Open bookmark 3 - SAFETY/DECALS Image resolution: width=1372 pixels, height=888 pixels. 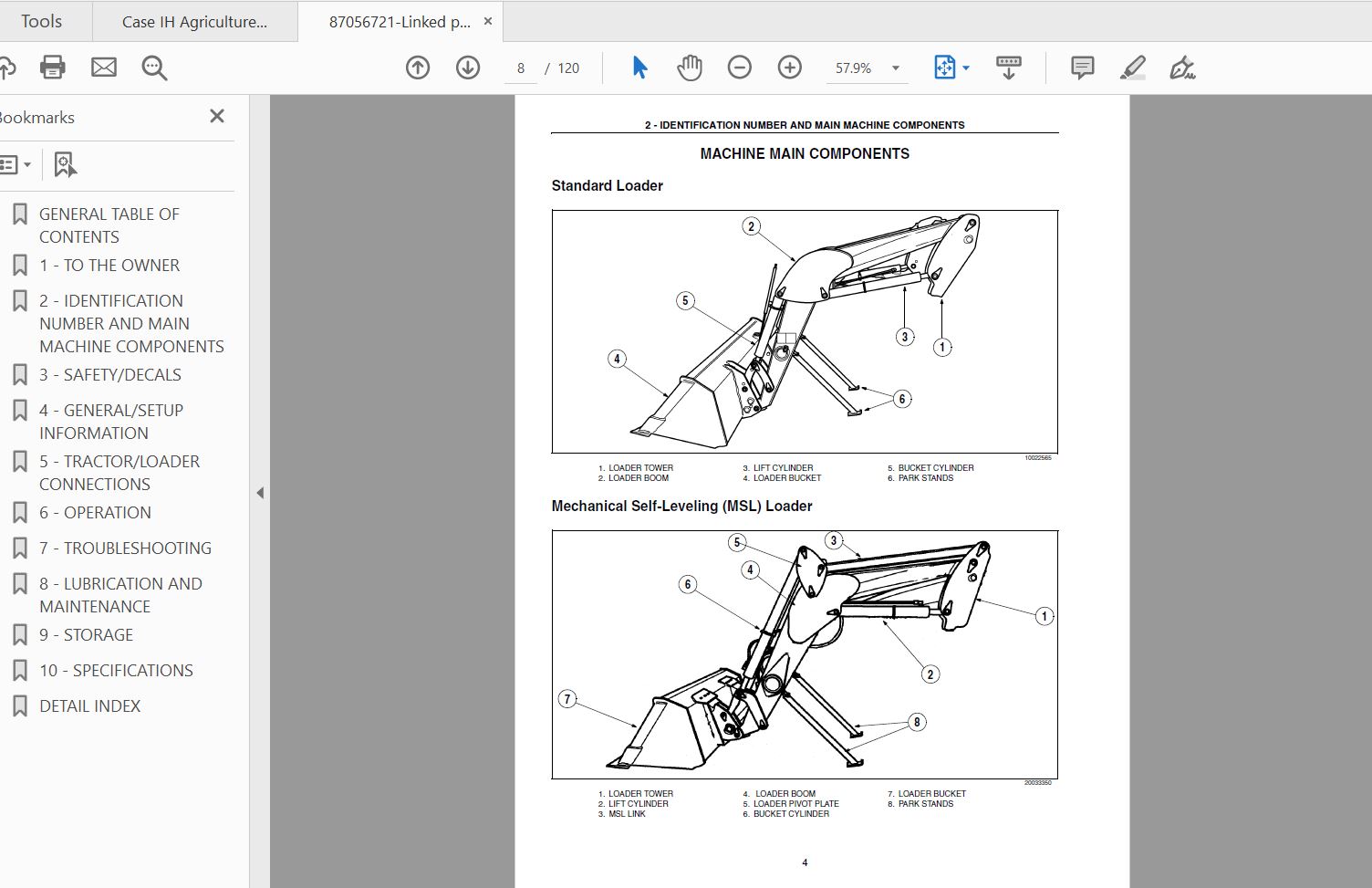click(x=110, y=375)
